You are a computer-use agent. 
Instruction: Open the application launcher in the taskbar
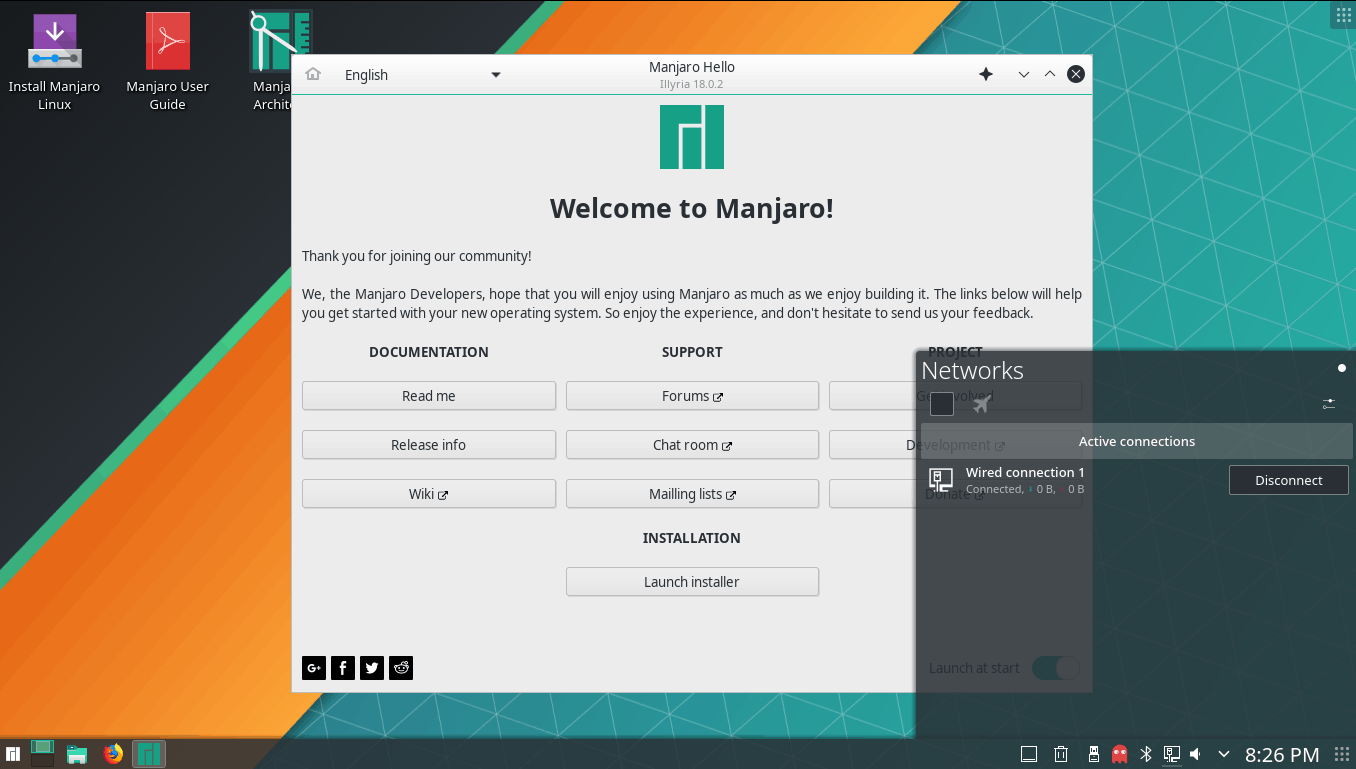click(x=13, y=753)
